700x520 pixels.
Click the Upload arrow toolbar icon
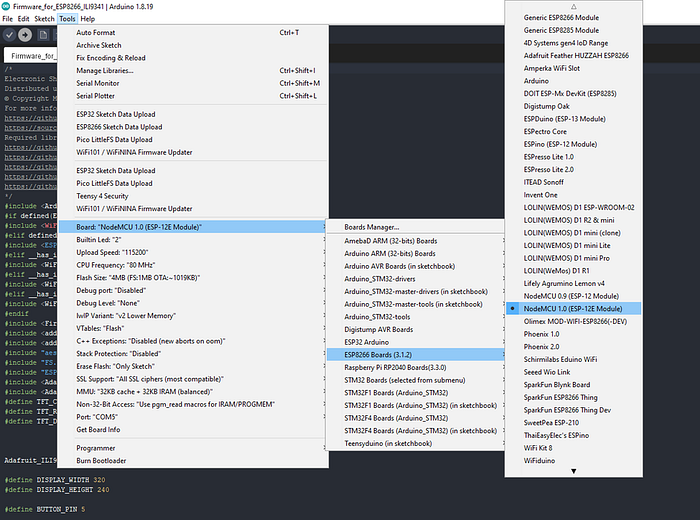pyautogui.click(x=25, y=35)
